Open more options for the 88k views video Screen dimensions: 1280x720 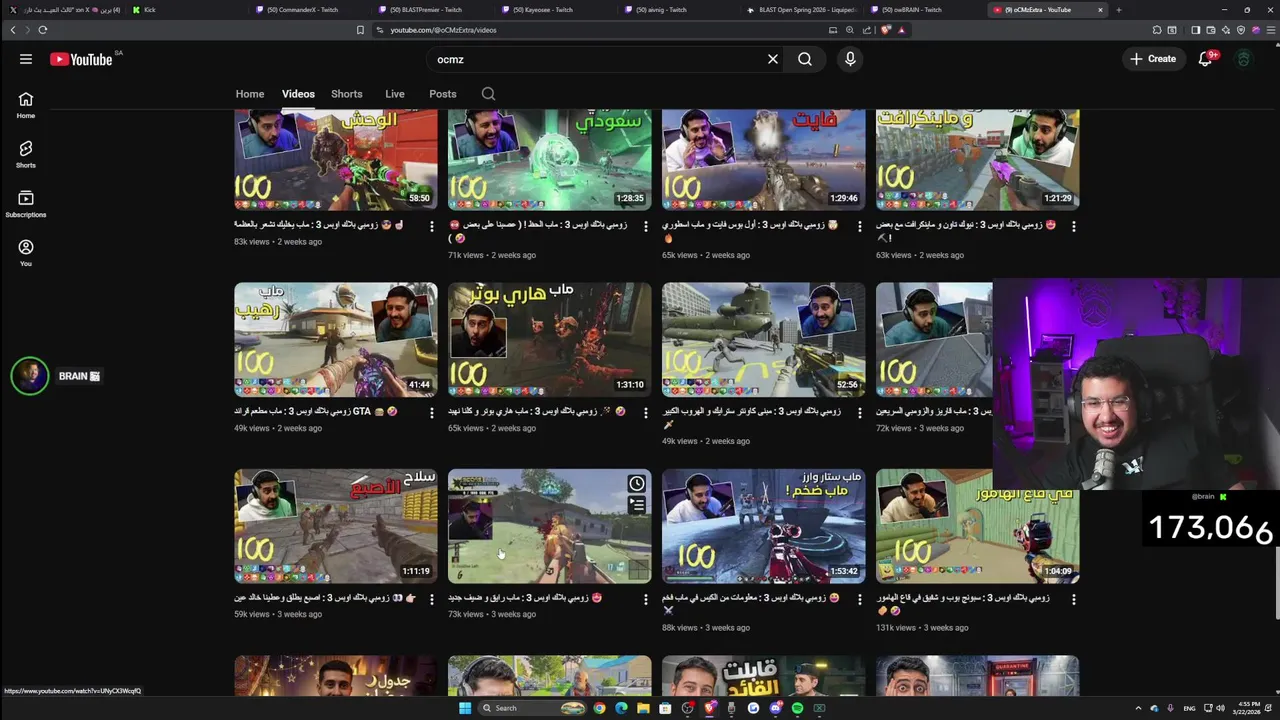[x=860, y=600]
